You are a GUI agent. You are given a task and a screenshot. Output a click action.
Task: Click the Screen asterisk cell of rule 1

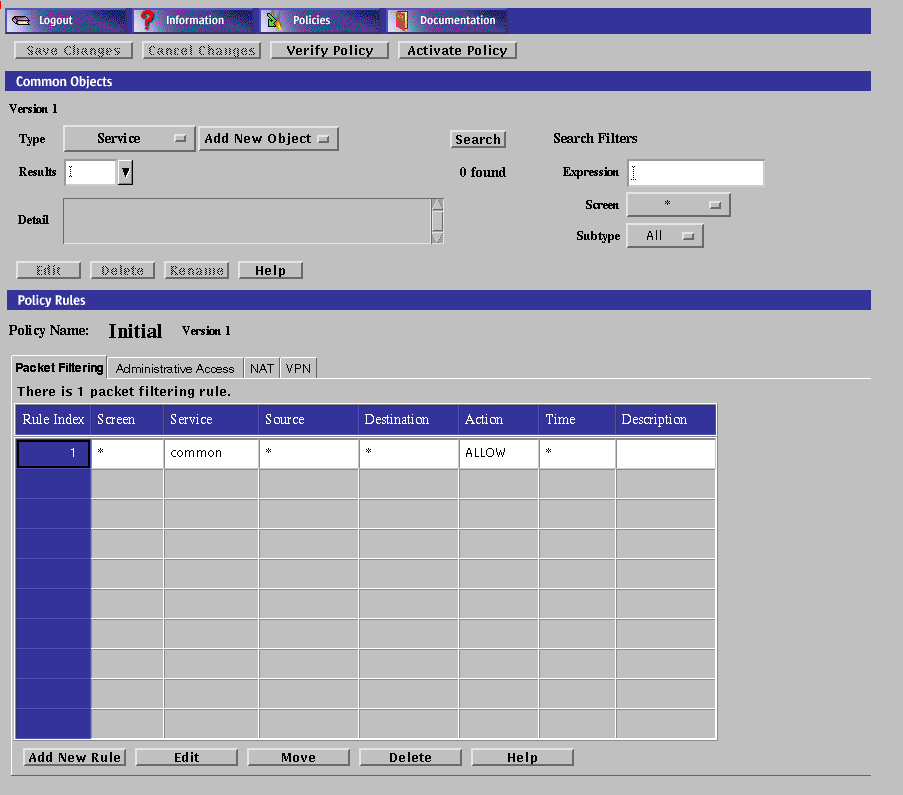127,453
